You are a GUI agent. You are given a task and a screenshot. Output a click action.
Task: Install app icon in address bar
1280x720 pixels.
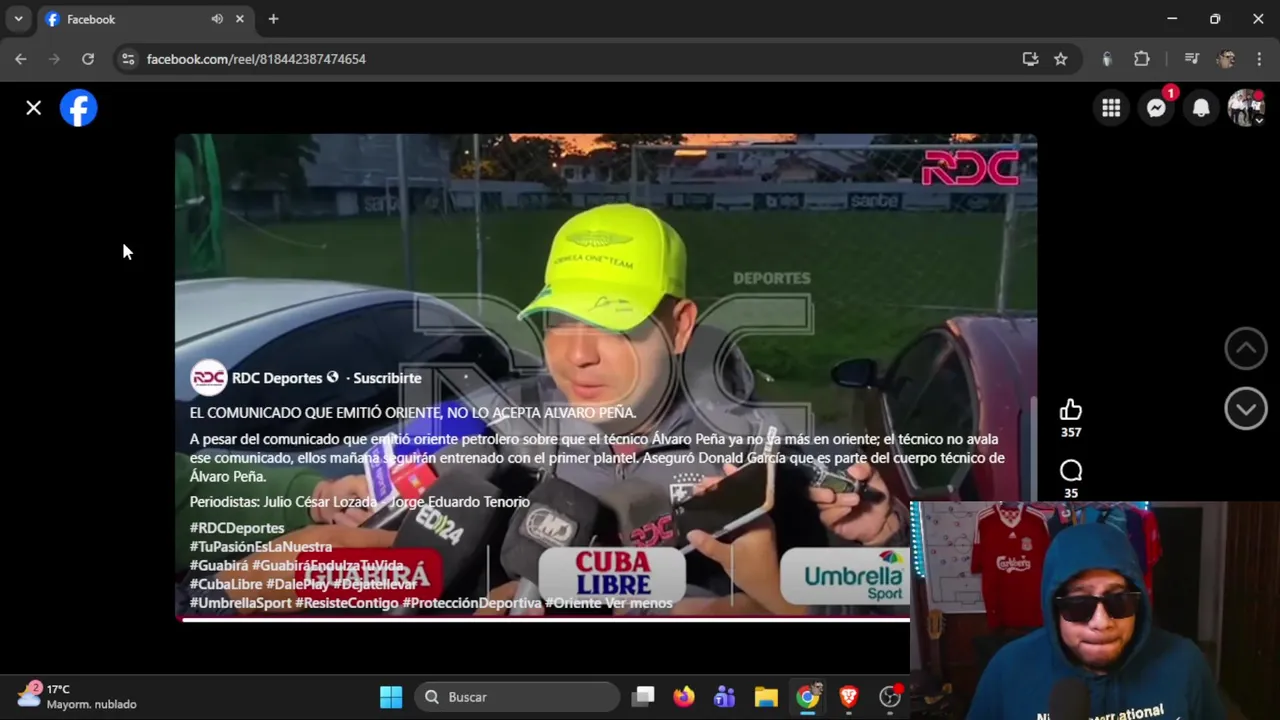pyautogui.click(x=1030, y=59)
